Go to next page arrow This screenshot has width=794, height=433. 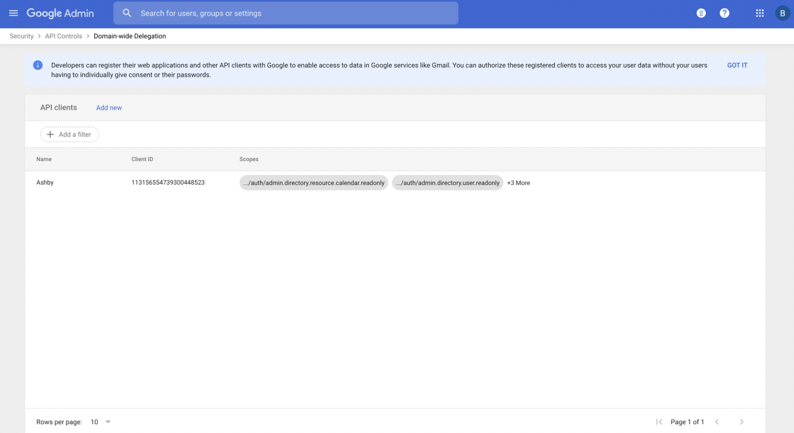click(742, 422)
